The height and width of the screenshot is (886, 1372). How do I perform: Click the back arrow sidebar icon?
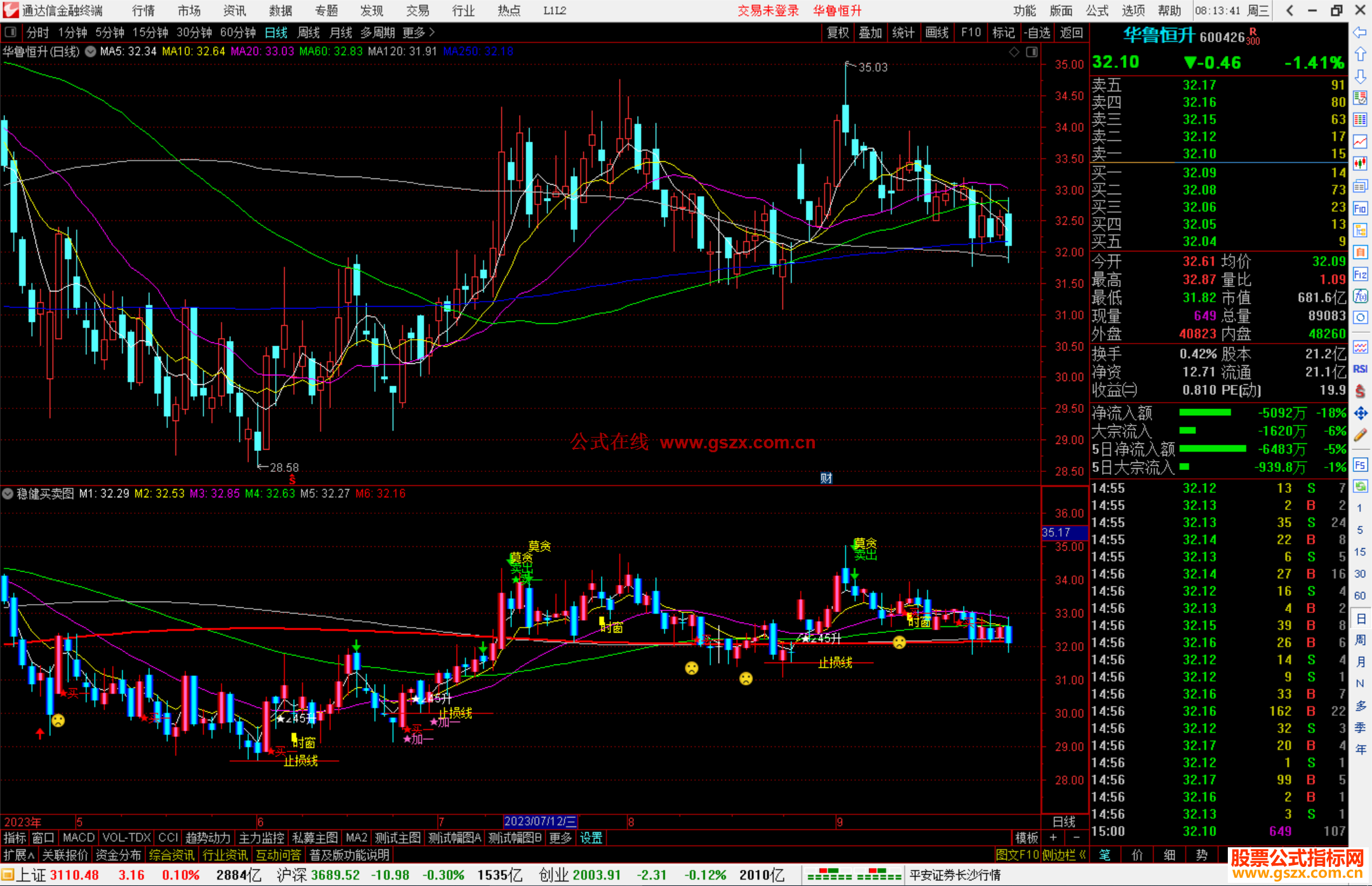coord(1360,32)
